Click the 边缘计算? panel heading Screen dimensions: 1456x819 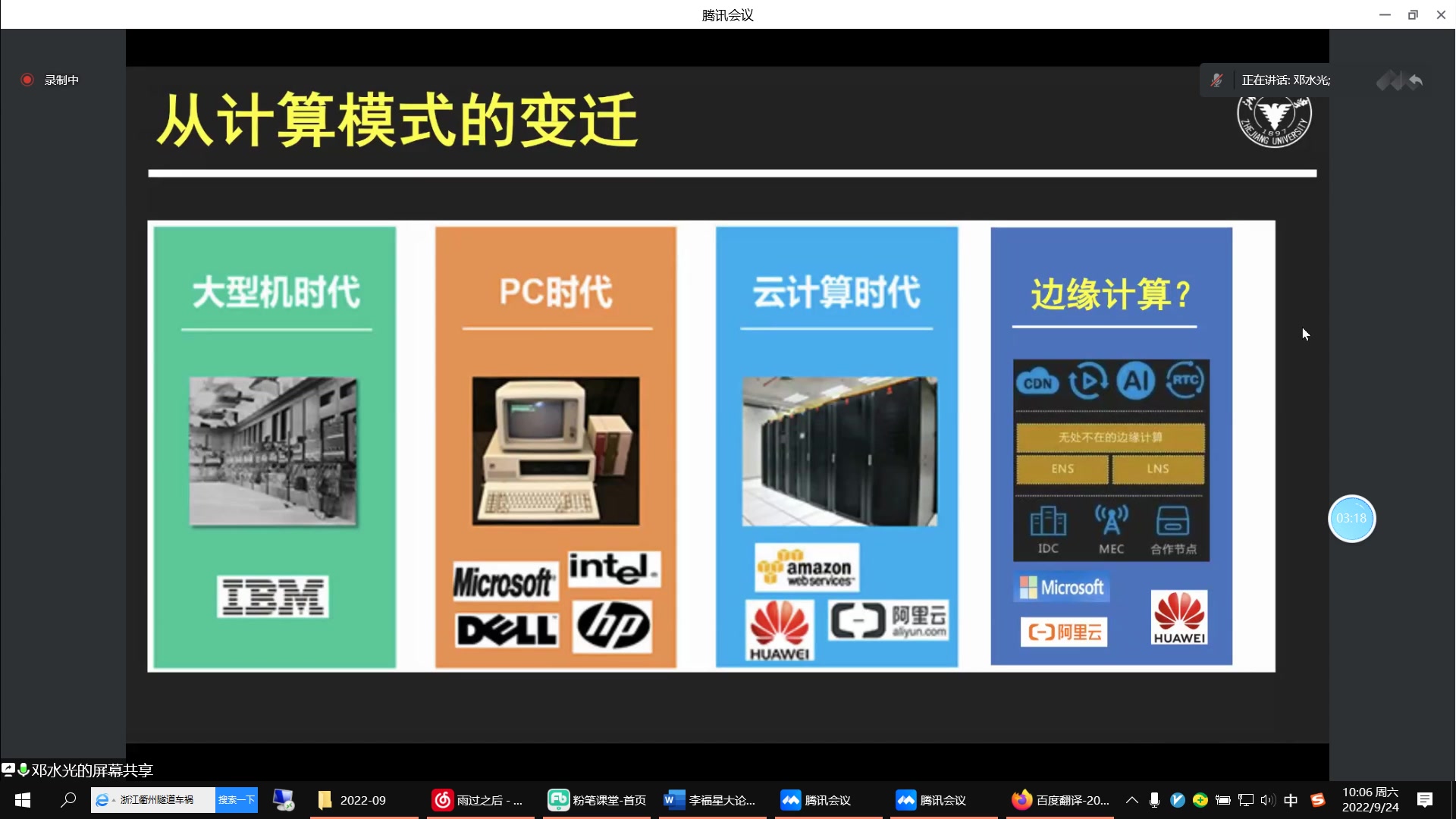click(x=1111, y=294)
